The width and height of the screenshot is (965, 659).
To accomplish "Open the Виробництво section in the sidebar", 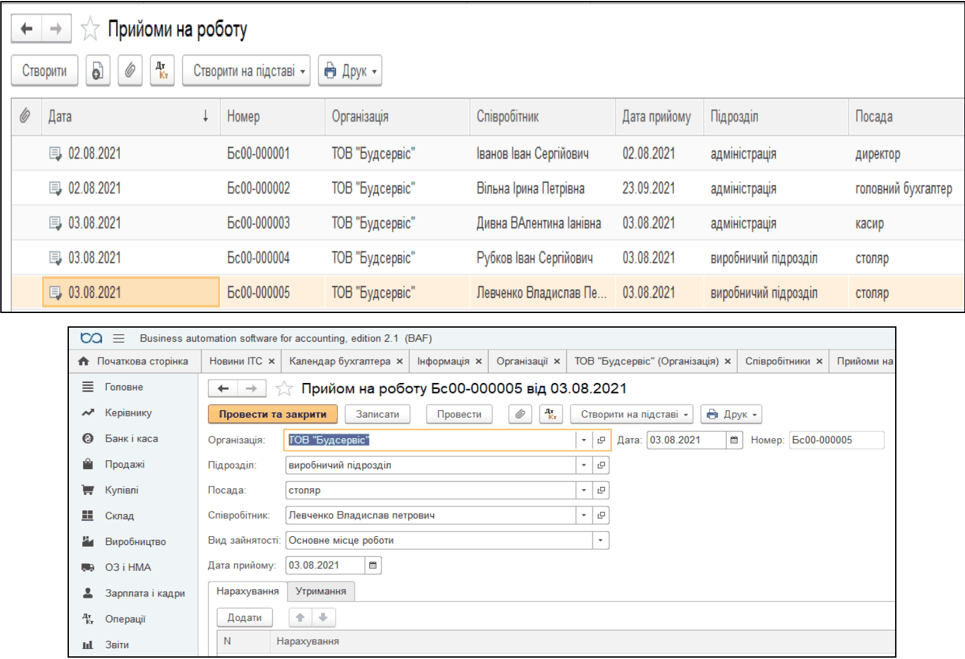I will (135, 541).
